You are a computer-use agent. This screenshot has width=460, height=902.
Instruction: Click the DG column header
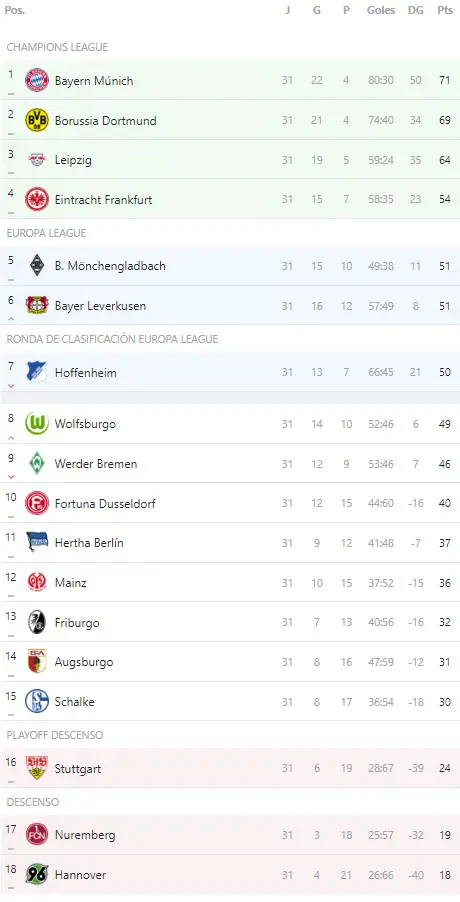(x=416, y=10)
